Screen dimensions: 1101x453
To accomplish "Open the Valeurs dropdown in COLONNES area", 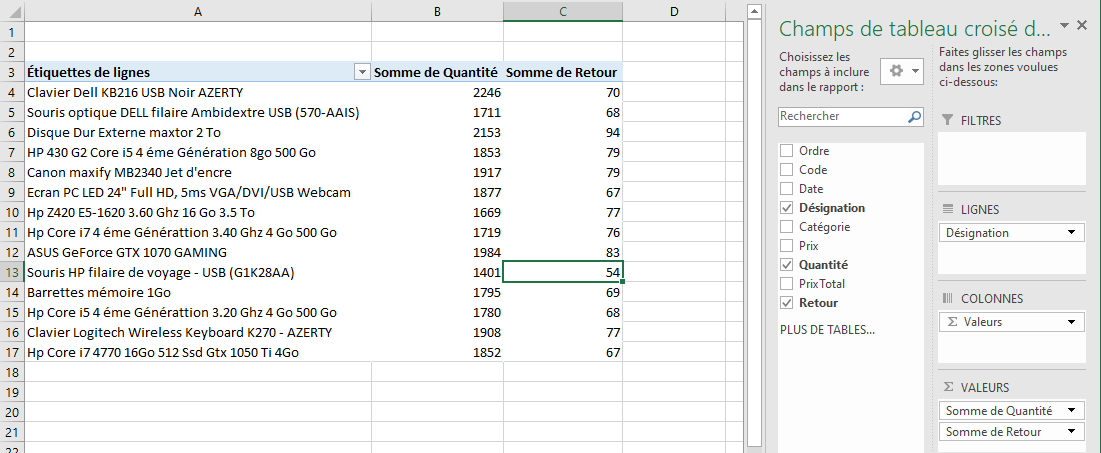I will pyautogui.click(x=1071, y=322).
